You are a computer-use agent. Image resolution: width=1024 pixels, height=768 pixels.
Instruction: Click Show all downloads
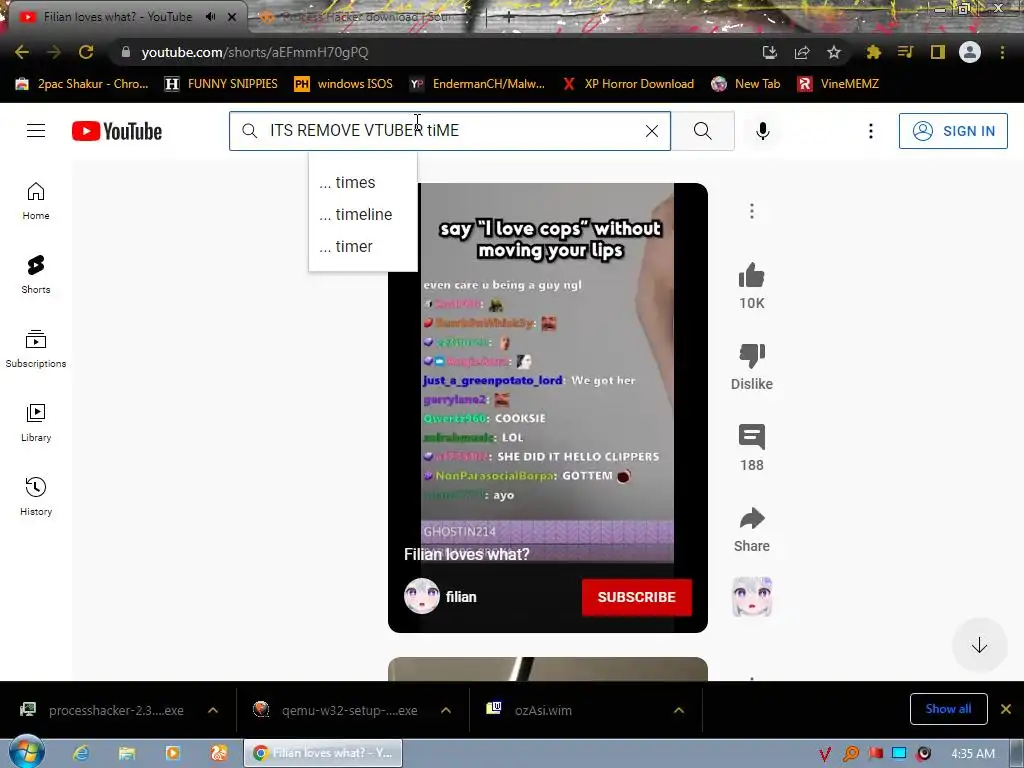(948, 709)
